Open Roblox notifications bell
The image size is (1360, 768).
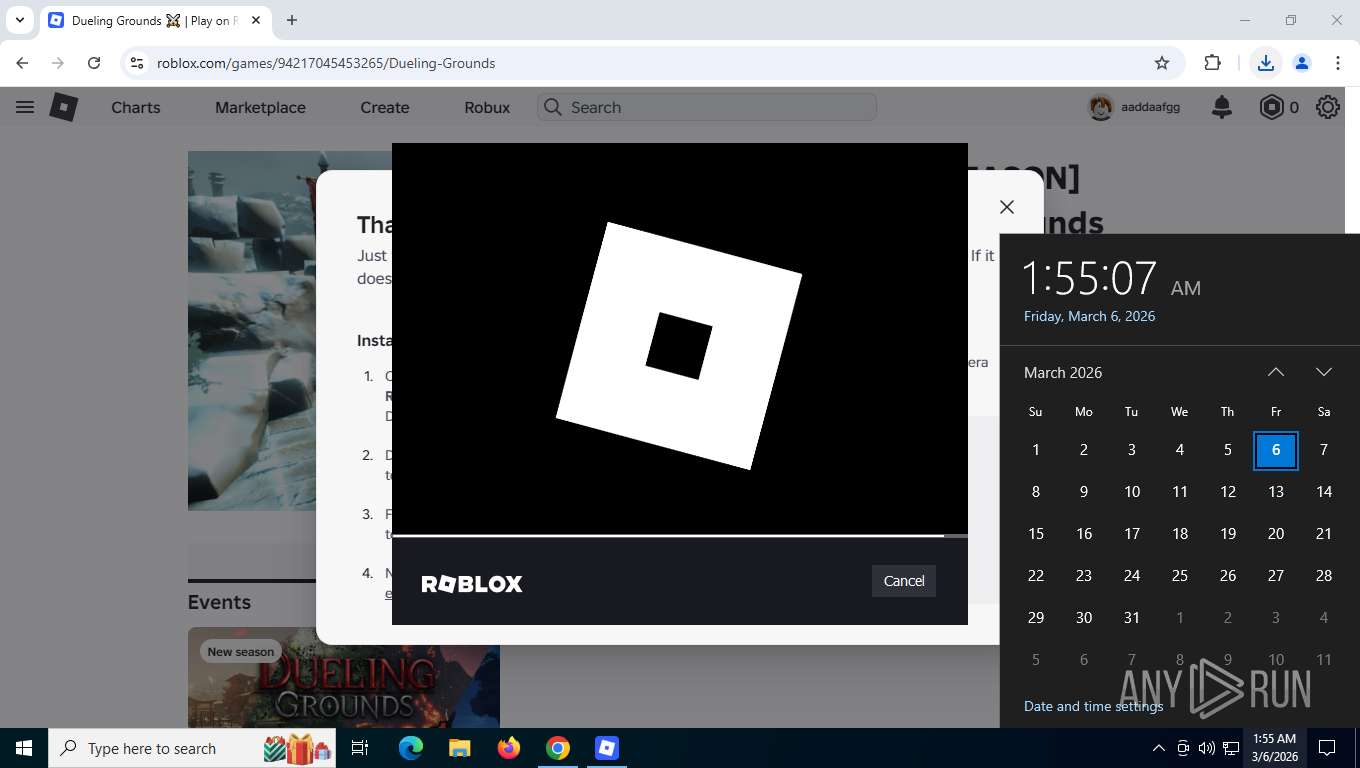(x=1222, y=107)
